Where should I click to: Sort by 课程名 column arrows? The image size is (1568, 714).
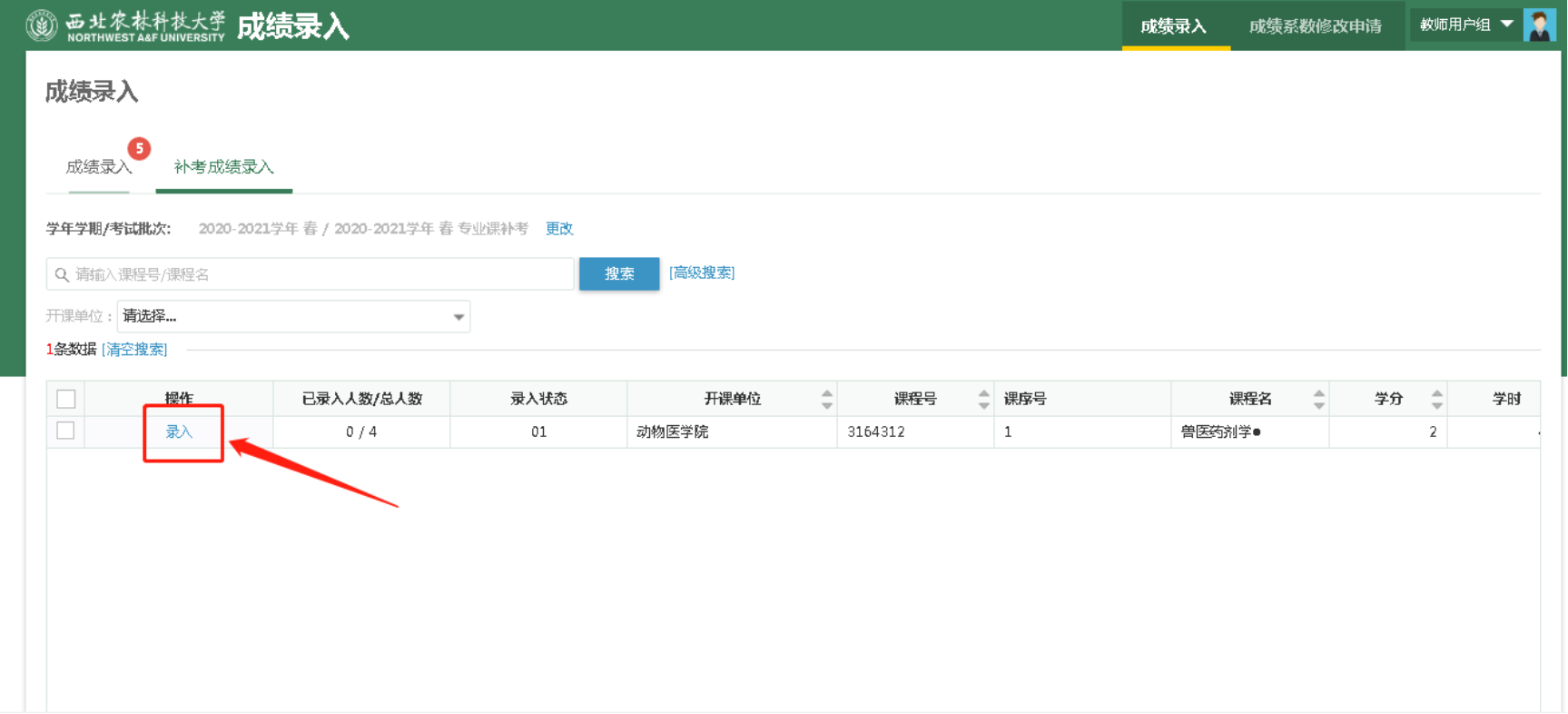coord(1318,399)
